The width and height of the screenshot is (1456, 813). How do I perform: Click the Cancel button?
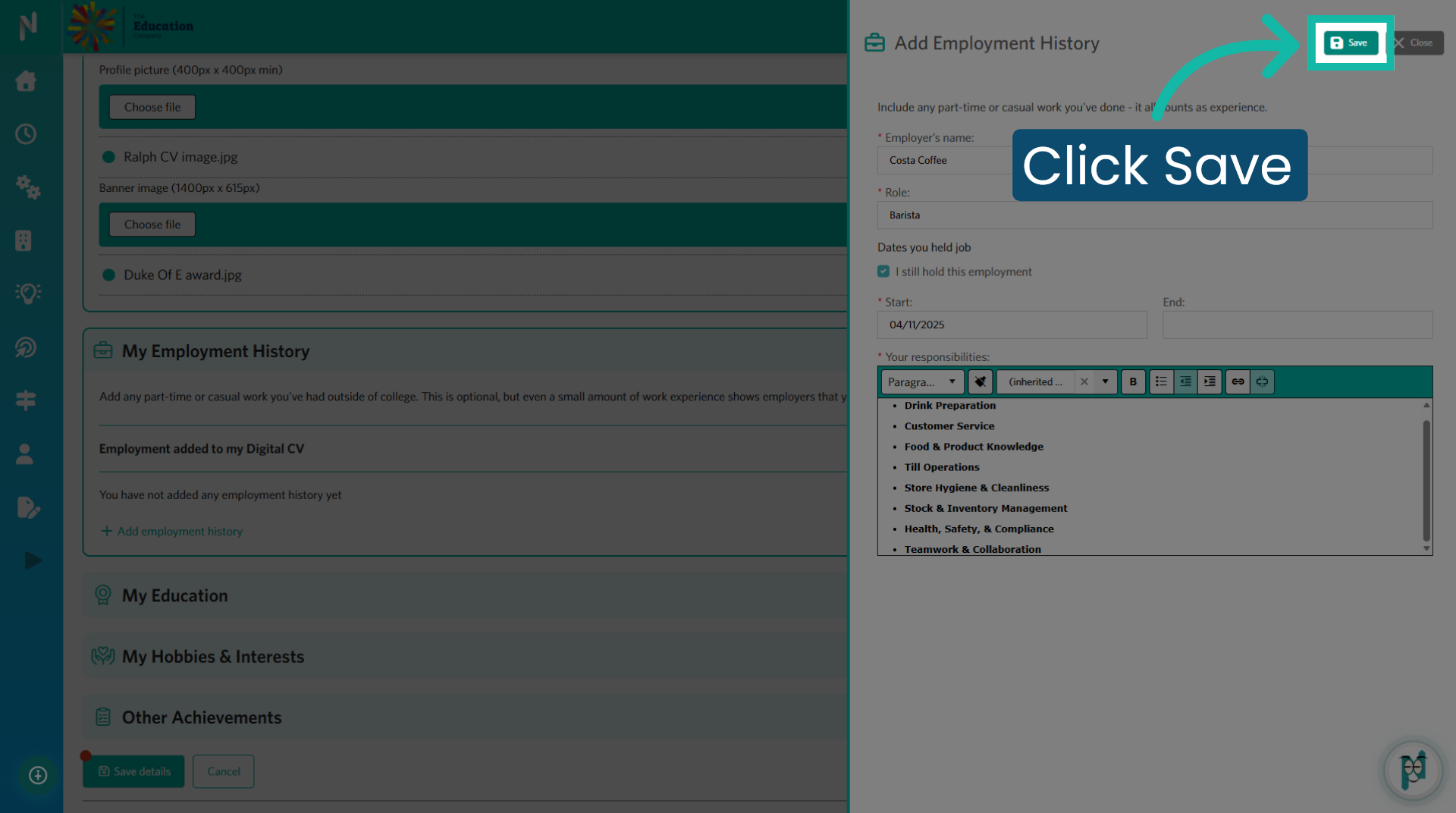(224, 771)
